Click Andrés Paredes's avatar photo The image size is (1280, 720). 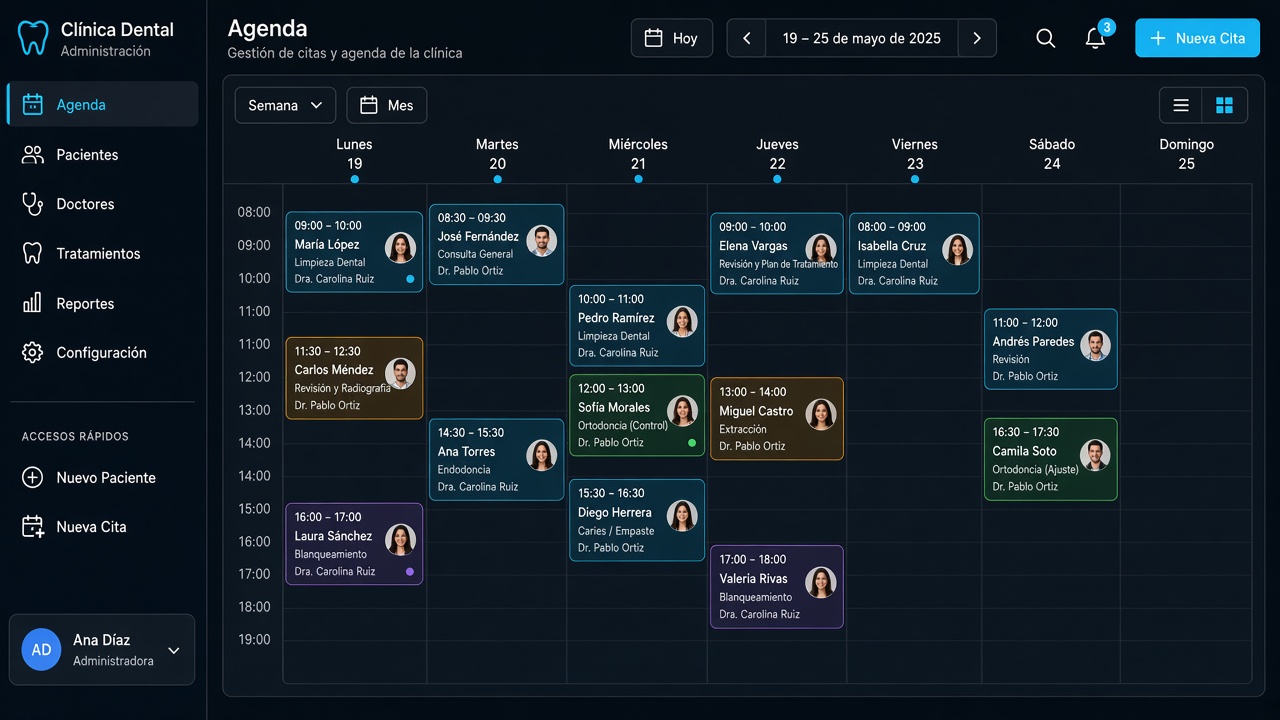coord(1095,345)
